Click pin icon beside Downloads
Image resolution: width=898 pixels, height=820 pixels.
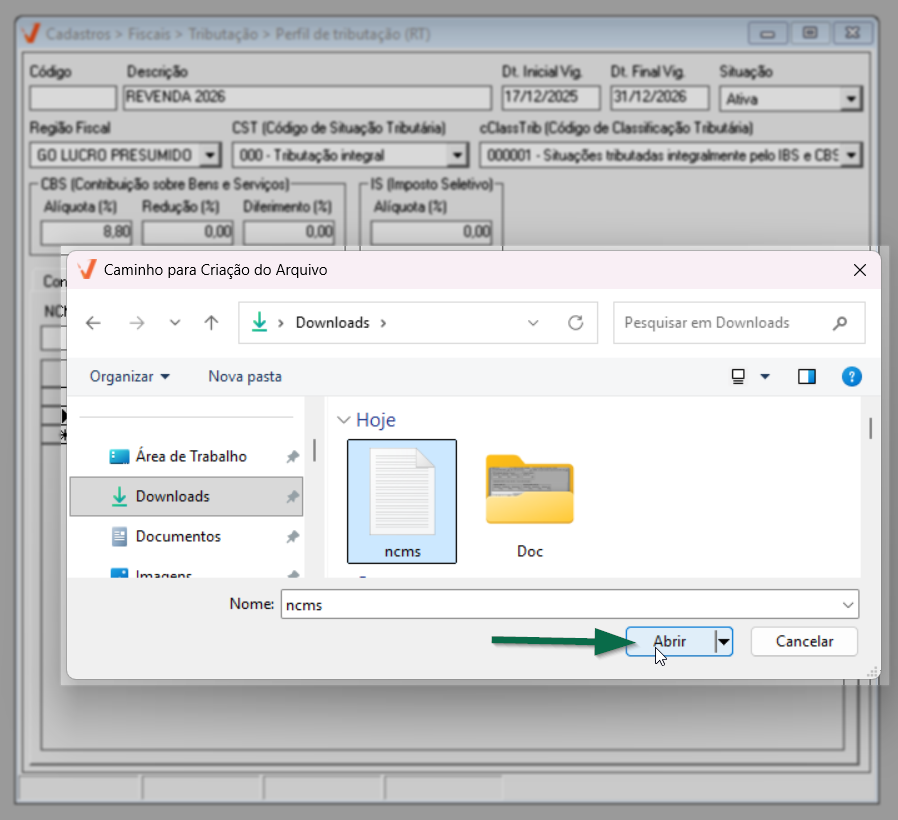click(x=293, y=496)
